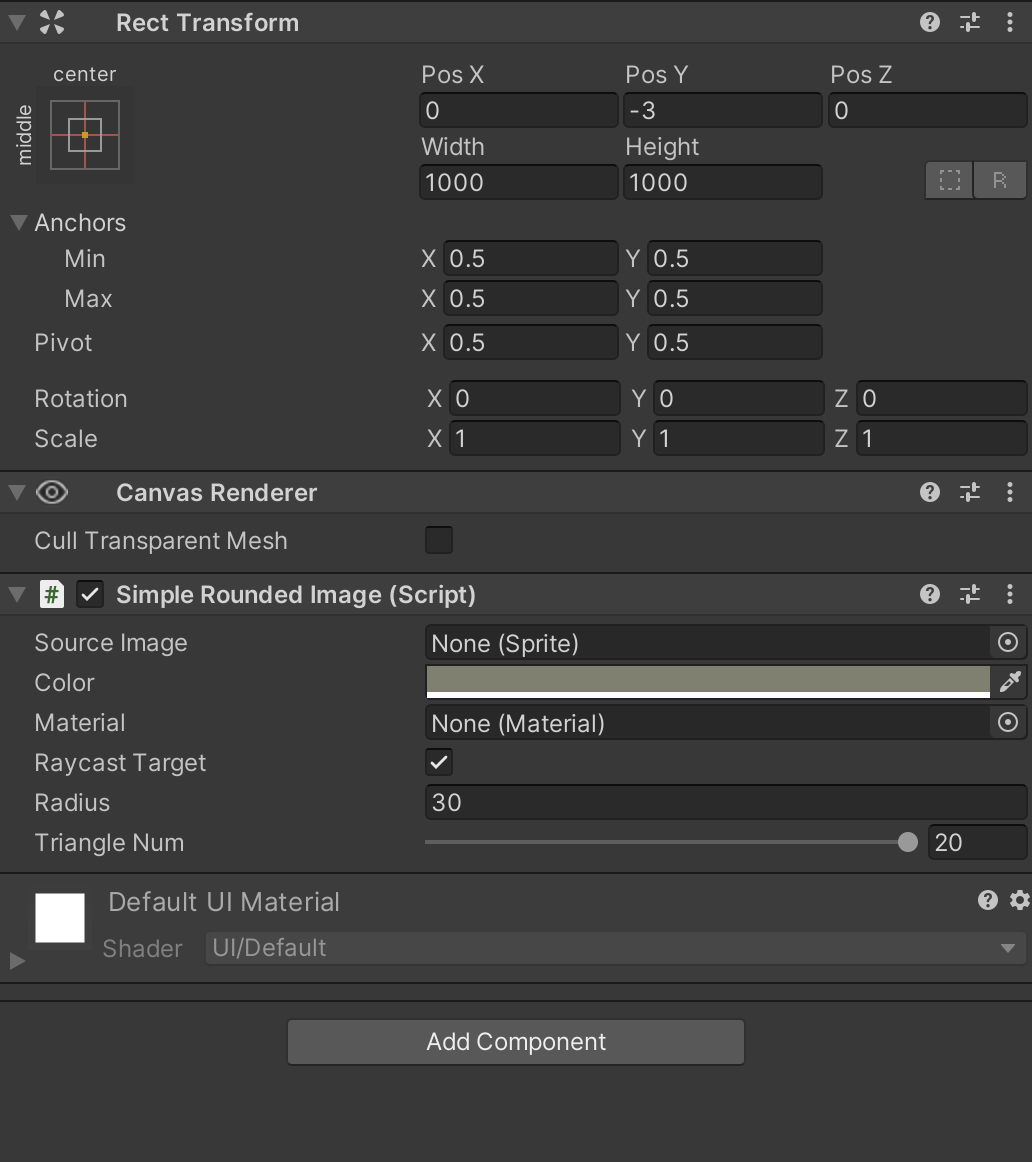Click the Add Component button
1032x1162 pixels.
pos(515,1041)
